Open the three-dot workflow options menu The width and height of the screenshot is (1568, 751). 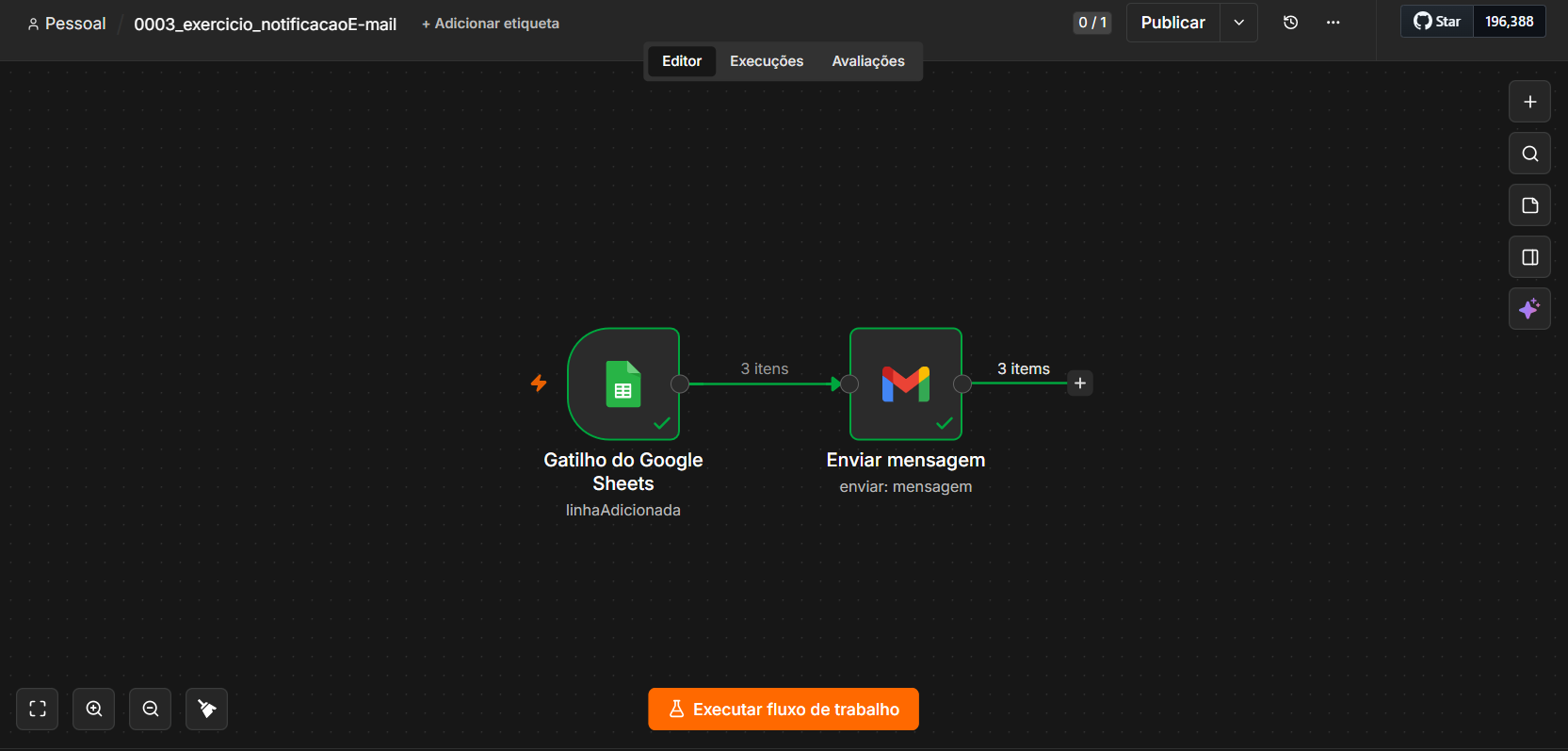coord(1334,23)
